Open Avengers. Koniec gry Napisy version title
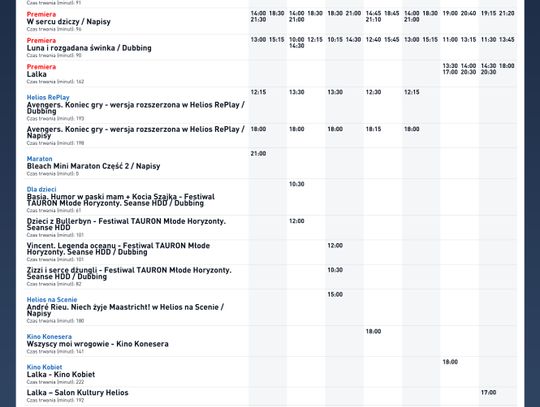540x407 pixels. pos(135,132)
